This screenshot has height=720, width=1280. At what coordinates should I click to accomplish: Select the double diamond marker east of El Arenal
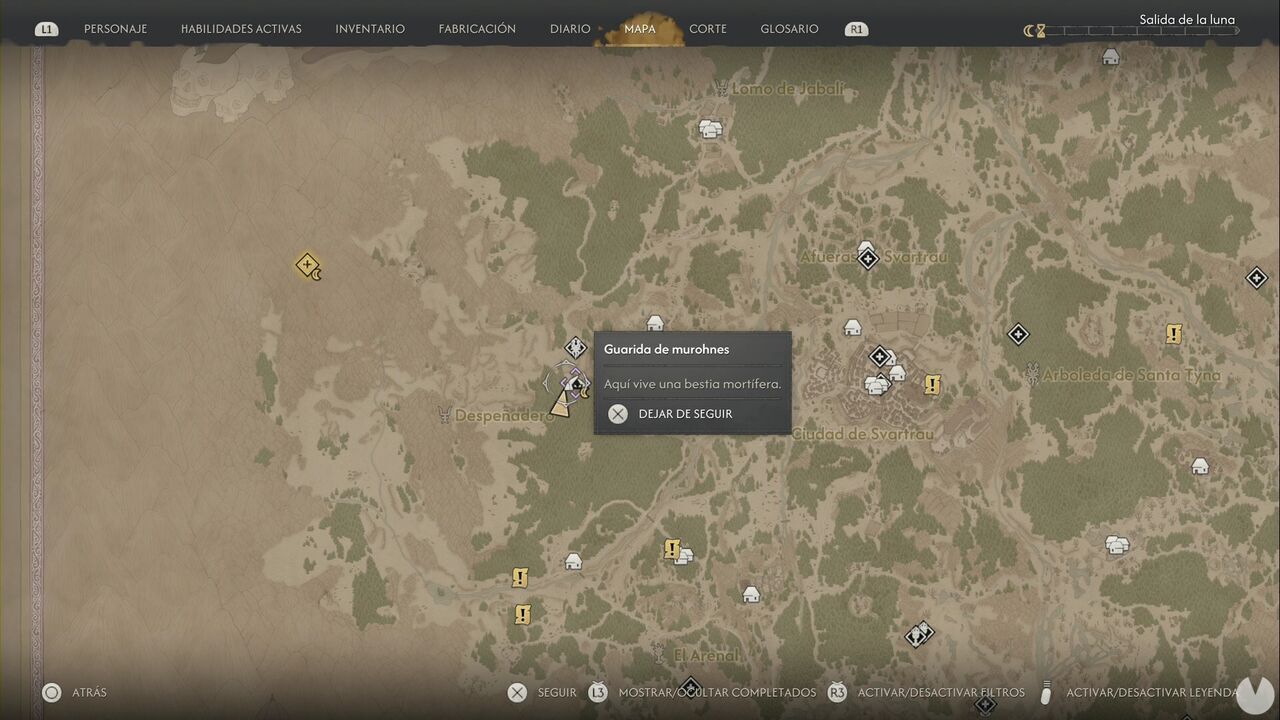[919, 634]
